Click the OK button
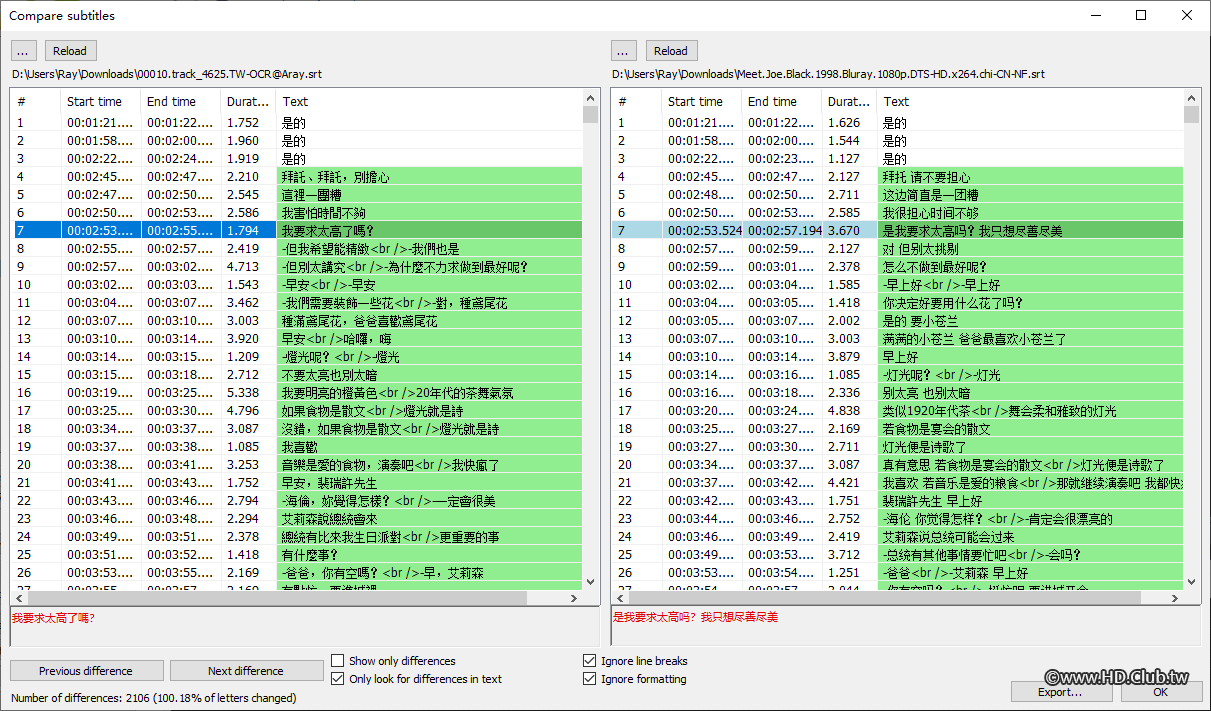The image size is (1211, 711). point(1161,691)
